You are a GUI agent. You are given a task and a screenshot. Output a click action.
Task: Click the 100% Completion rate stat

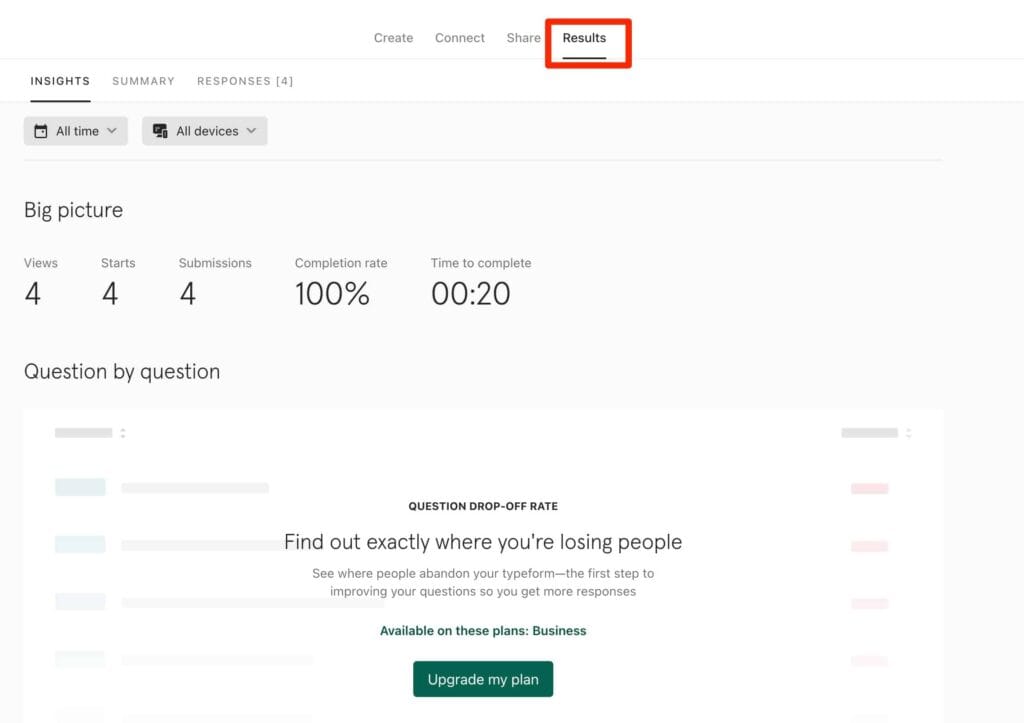pos(332,293)
